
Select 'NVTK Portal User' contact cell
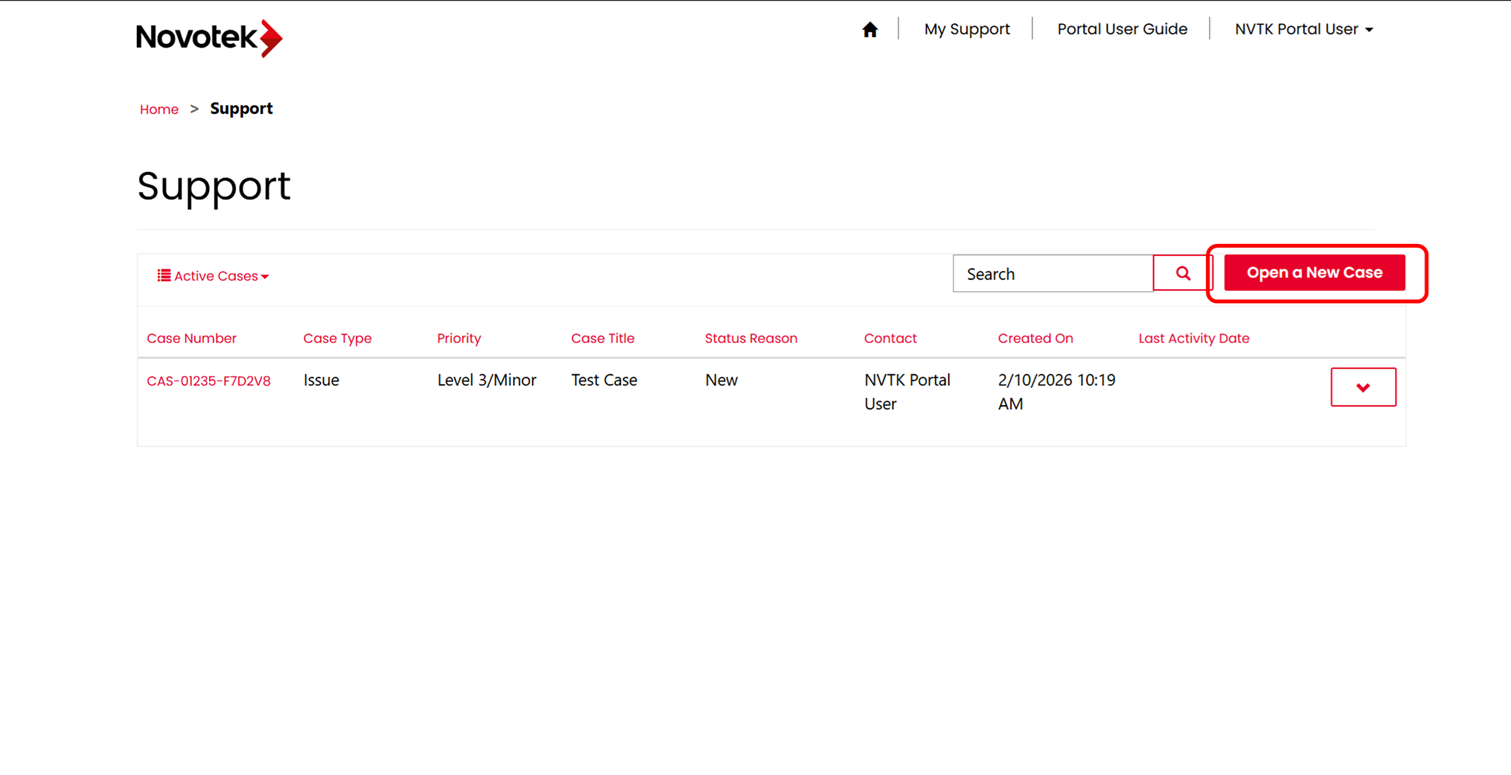coord(907,392)
